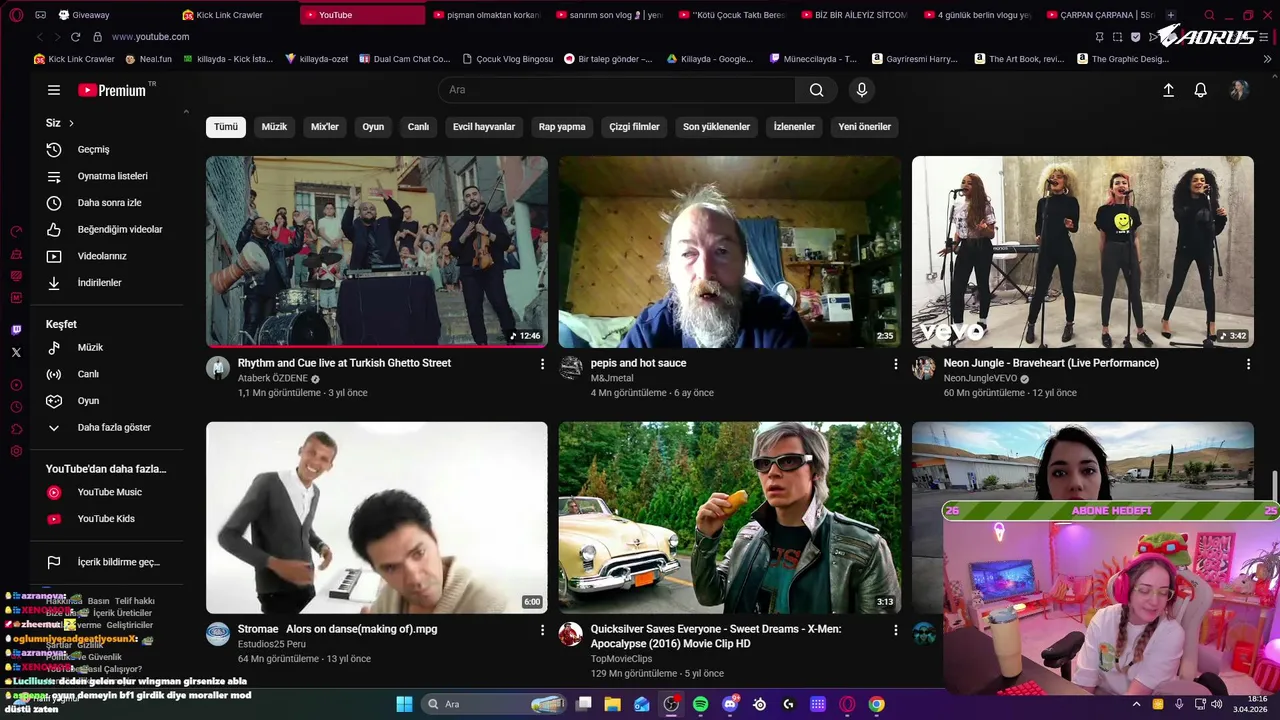
Task: Select the Müzik filter chip
Action: click(x=274, y=127)
